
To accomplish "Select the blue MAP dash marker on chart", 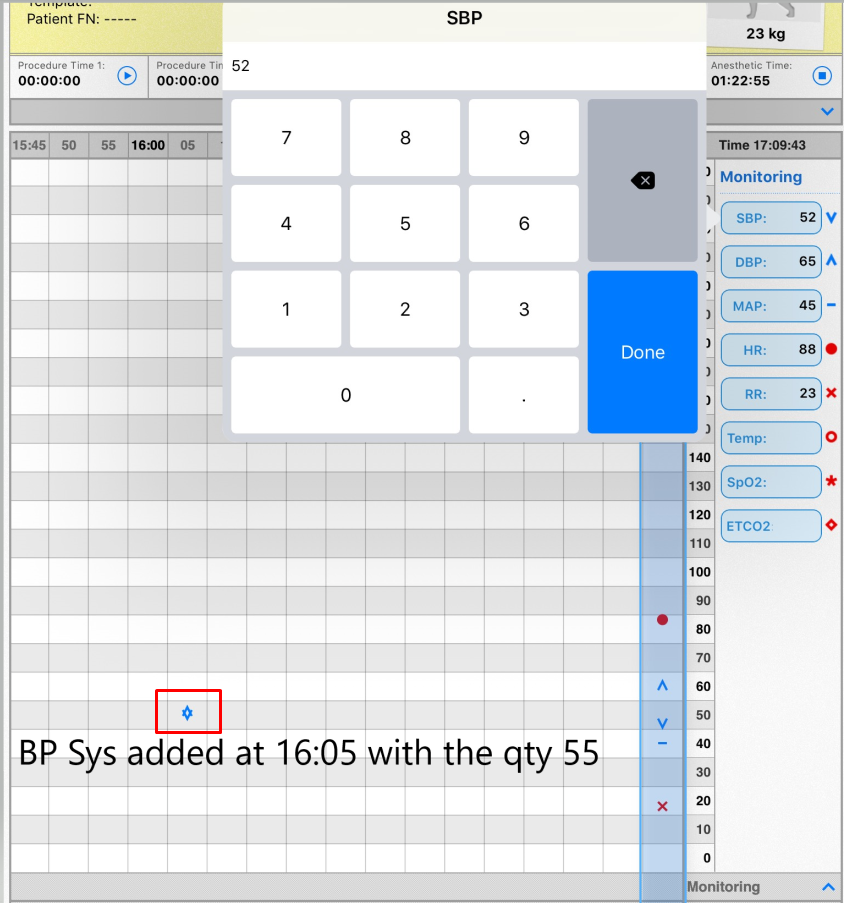I will 663,743.
